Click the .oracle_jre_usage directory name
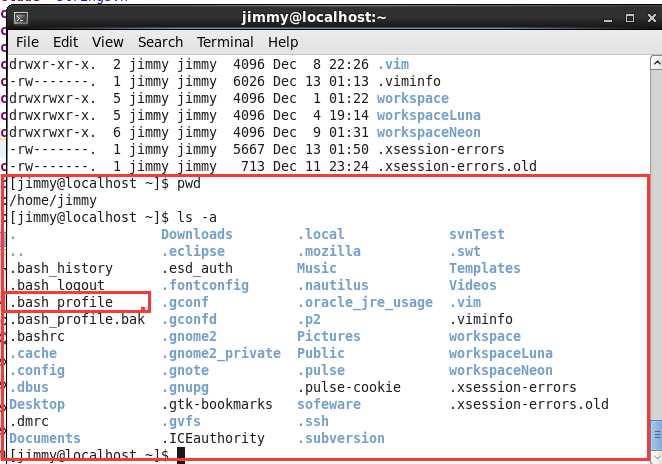Screen dimensions: 662x464 pos(365,302)
